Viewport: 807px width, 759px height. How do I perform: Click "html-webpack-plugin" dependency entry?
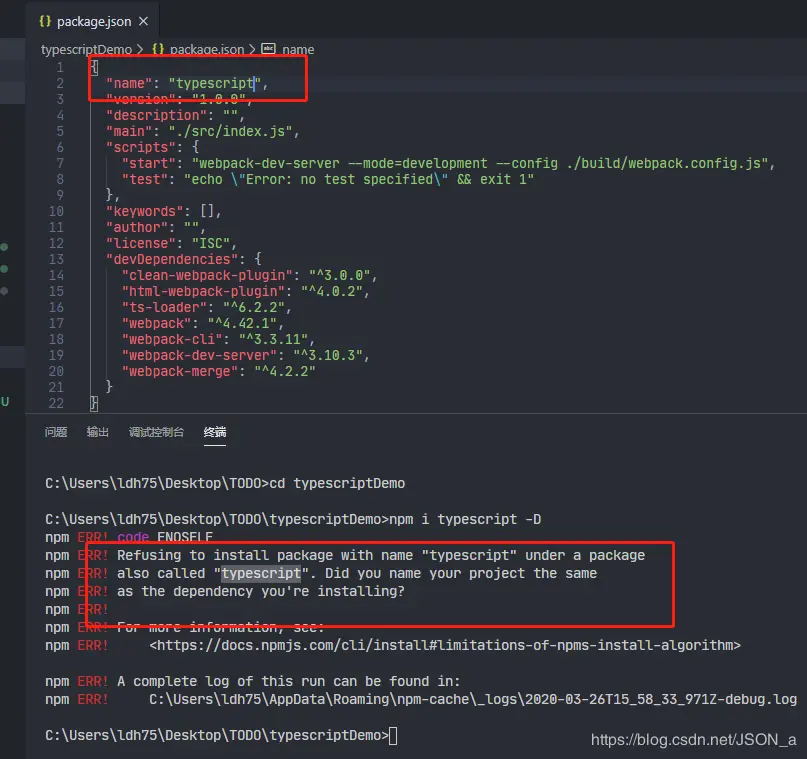pyautogui.click(x=203, y=291)
